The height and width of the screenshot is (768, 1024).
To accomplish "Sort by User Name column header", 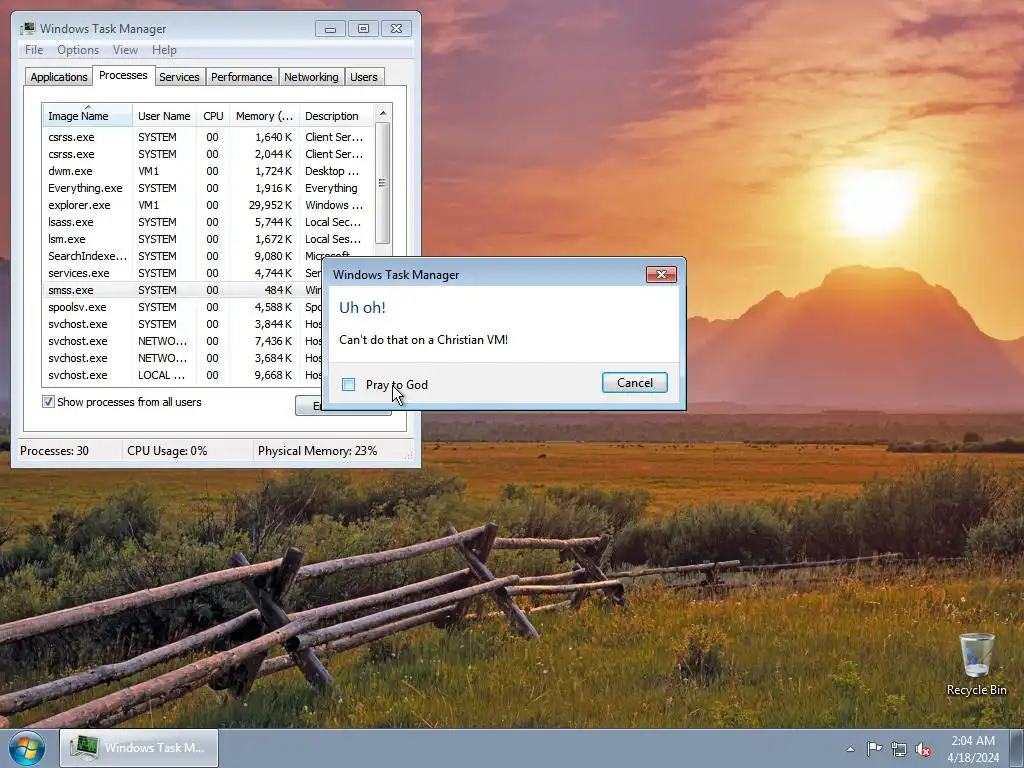I will click(x=164, y=116).
